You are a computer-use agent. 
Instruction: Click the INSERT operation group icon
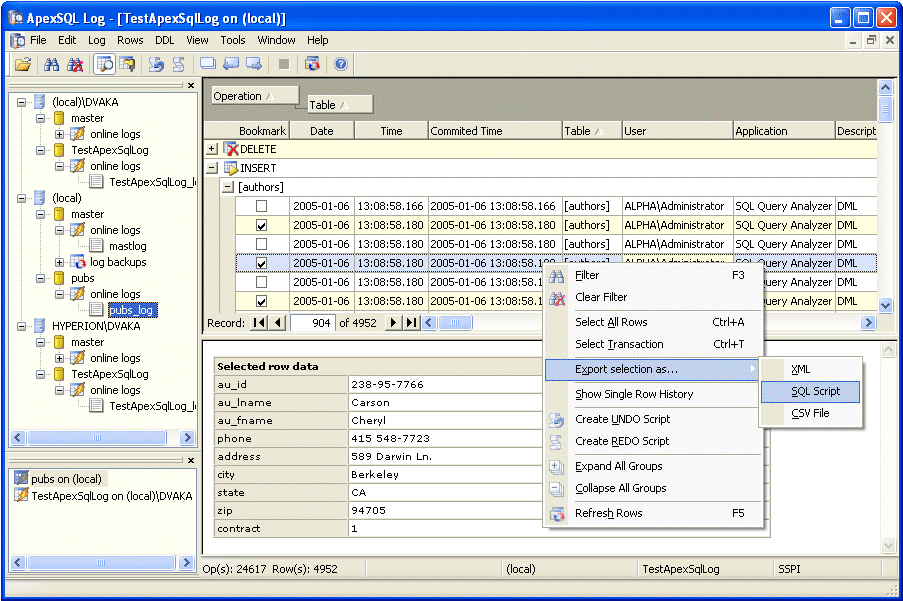(231, 168)
